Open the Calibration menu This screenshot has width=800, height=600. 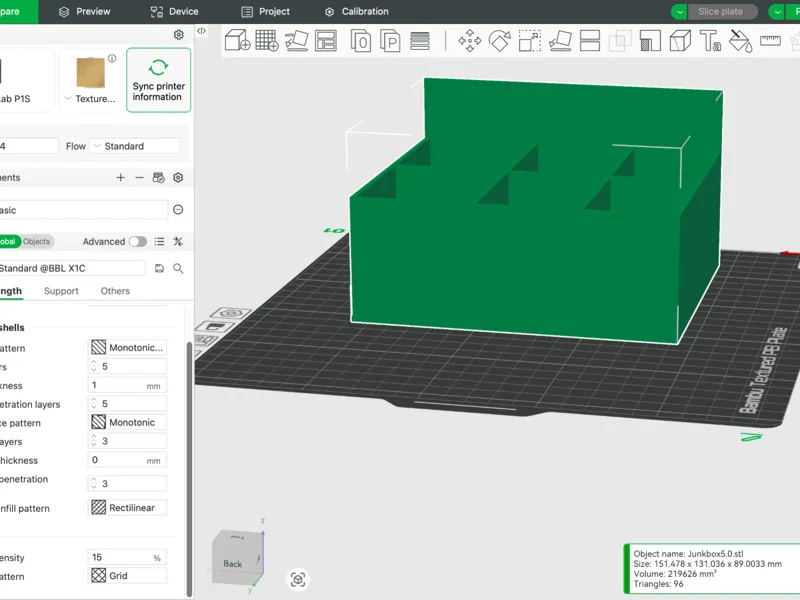pyautogui.click(x=357, y=11)
